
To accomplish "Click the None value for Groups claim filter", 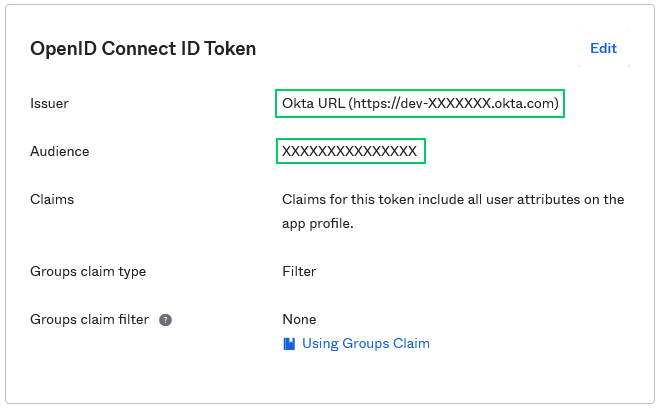I will [299, 320].
